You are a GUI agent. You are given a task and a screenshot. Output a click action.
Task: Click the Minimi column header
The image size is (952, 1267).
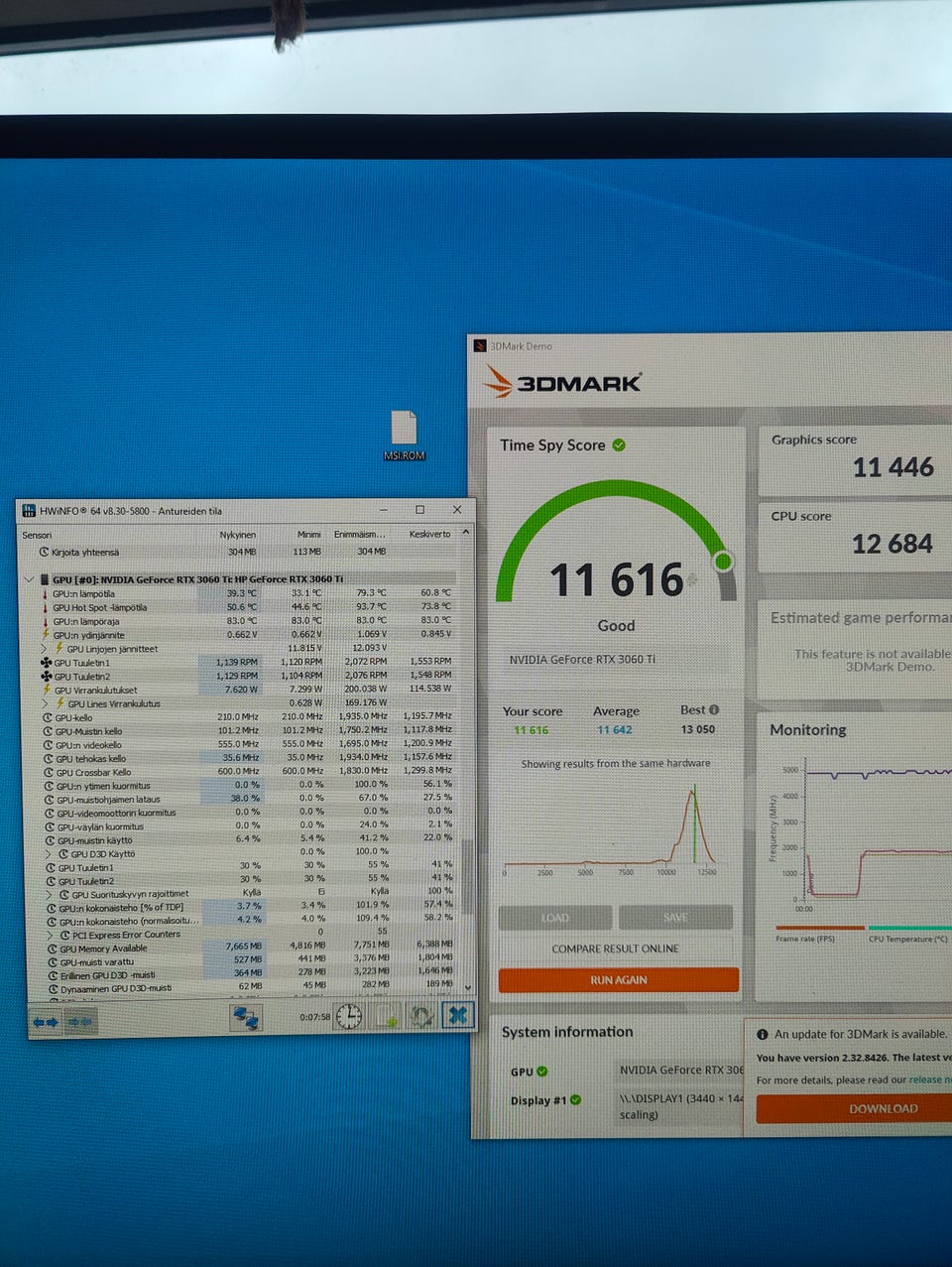click(308, 534)
